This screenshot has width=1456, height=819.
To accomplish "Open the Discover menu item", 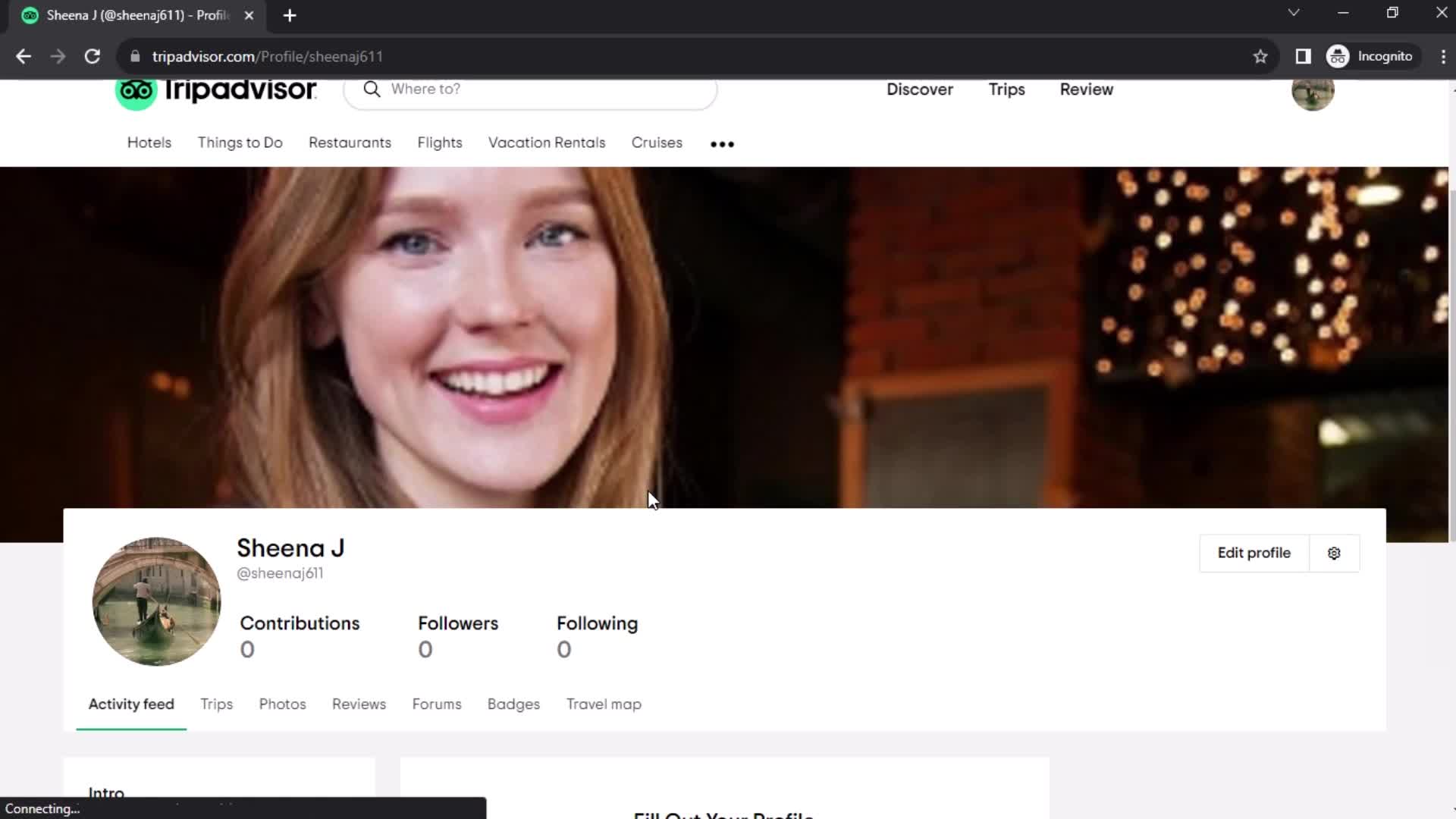I will (x=920, y=89).
